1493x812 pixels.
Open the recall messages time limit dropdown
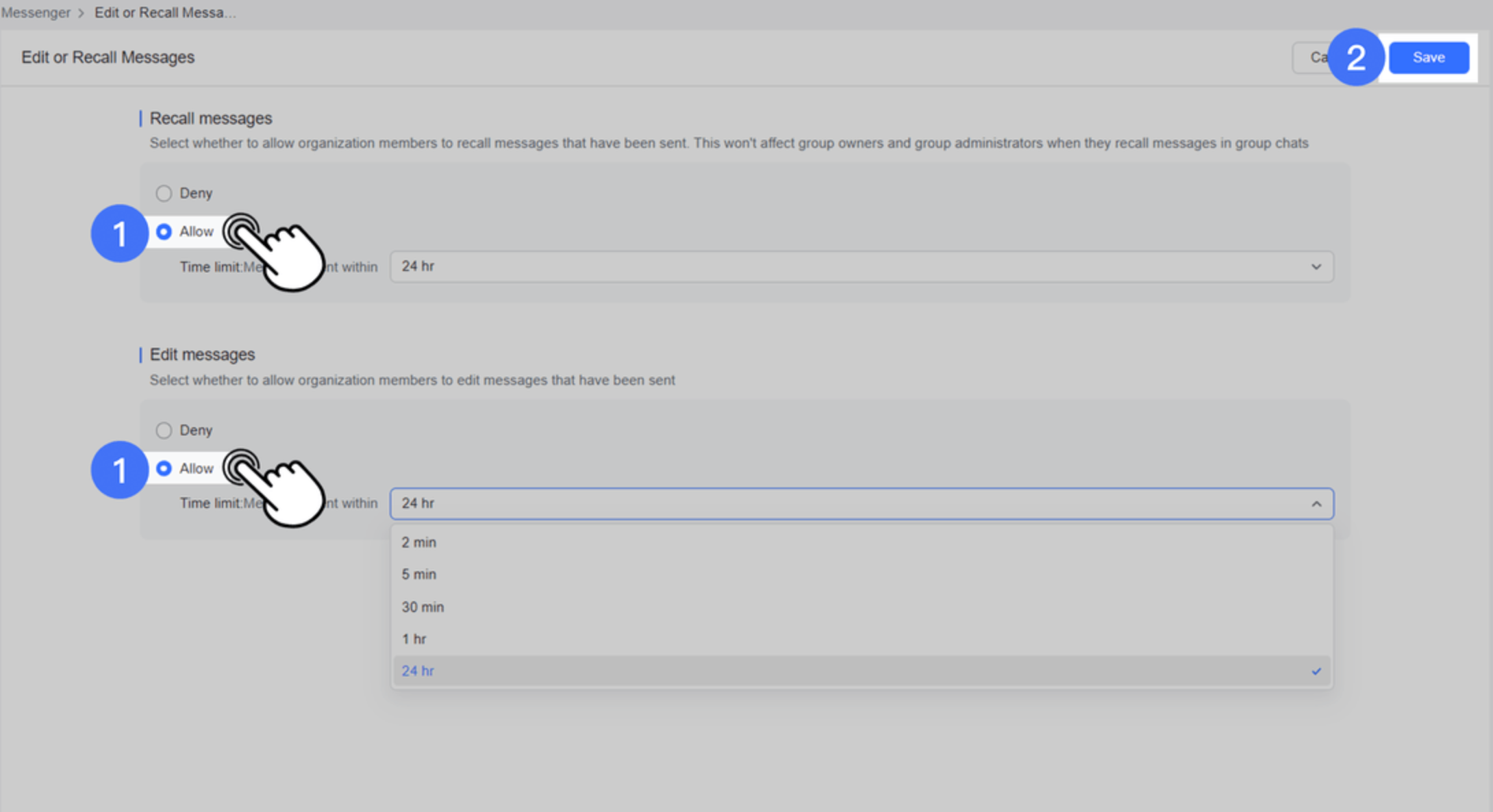pos(860,266)
